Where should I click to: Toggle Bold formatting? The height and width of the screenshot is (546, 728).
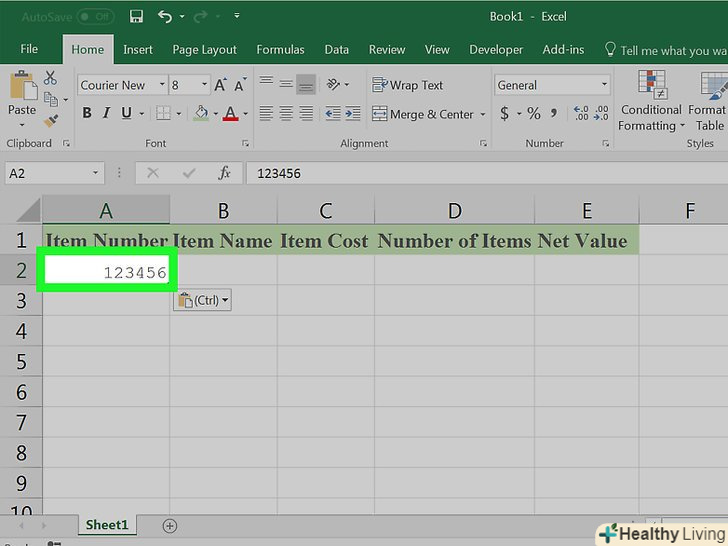tap(87, 114)
